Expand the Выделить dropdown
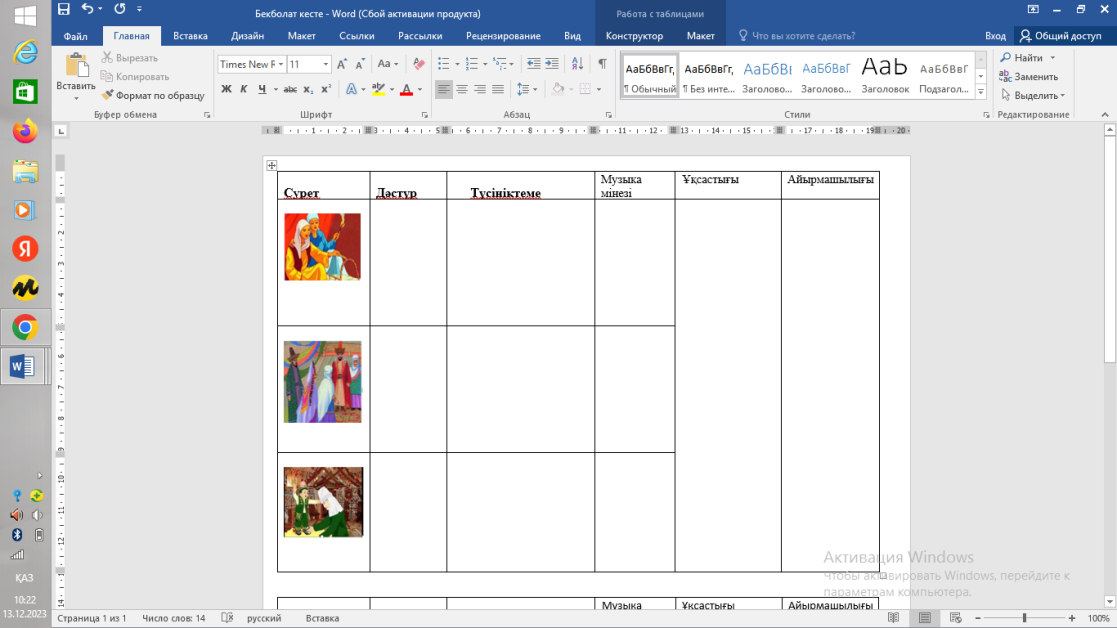1117x628 pixels. click(1039, 96)
